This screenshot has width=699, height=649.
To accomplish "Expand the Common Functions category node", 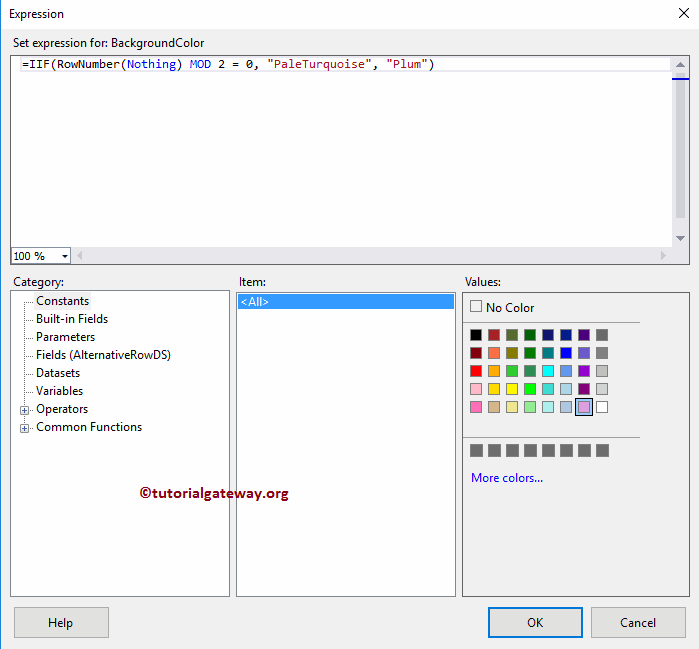I will click(25, 428).
